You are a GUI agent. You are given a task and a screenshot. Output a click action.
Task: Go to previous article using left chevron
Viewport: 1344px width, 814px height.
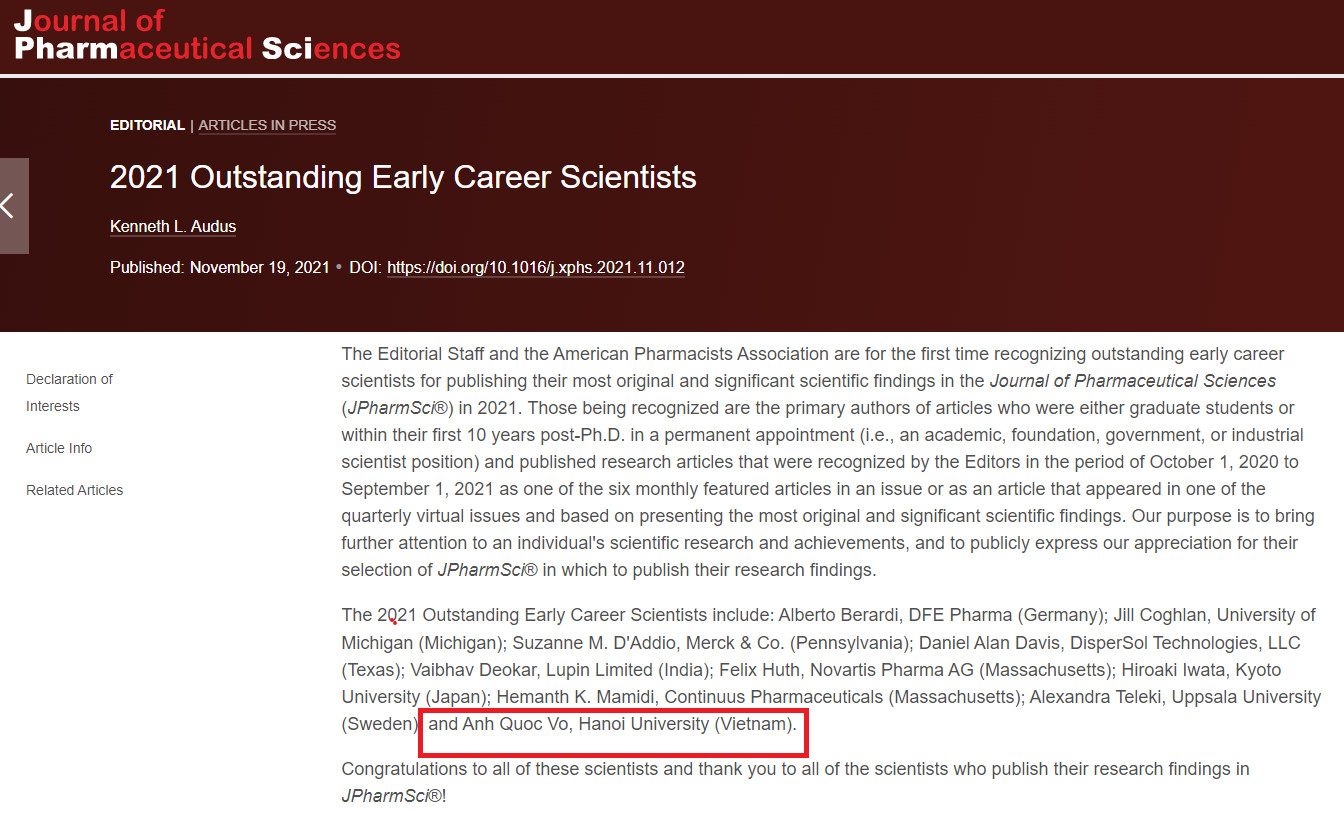(x=14, y=206)
